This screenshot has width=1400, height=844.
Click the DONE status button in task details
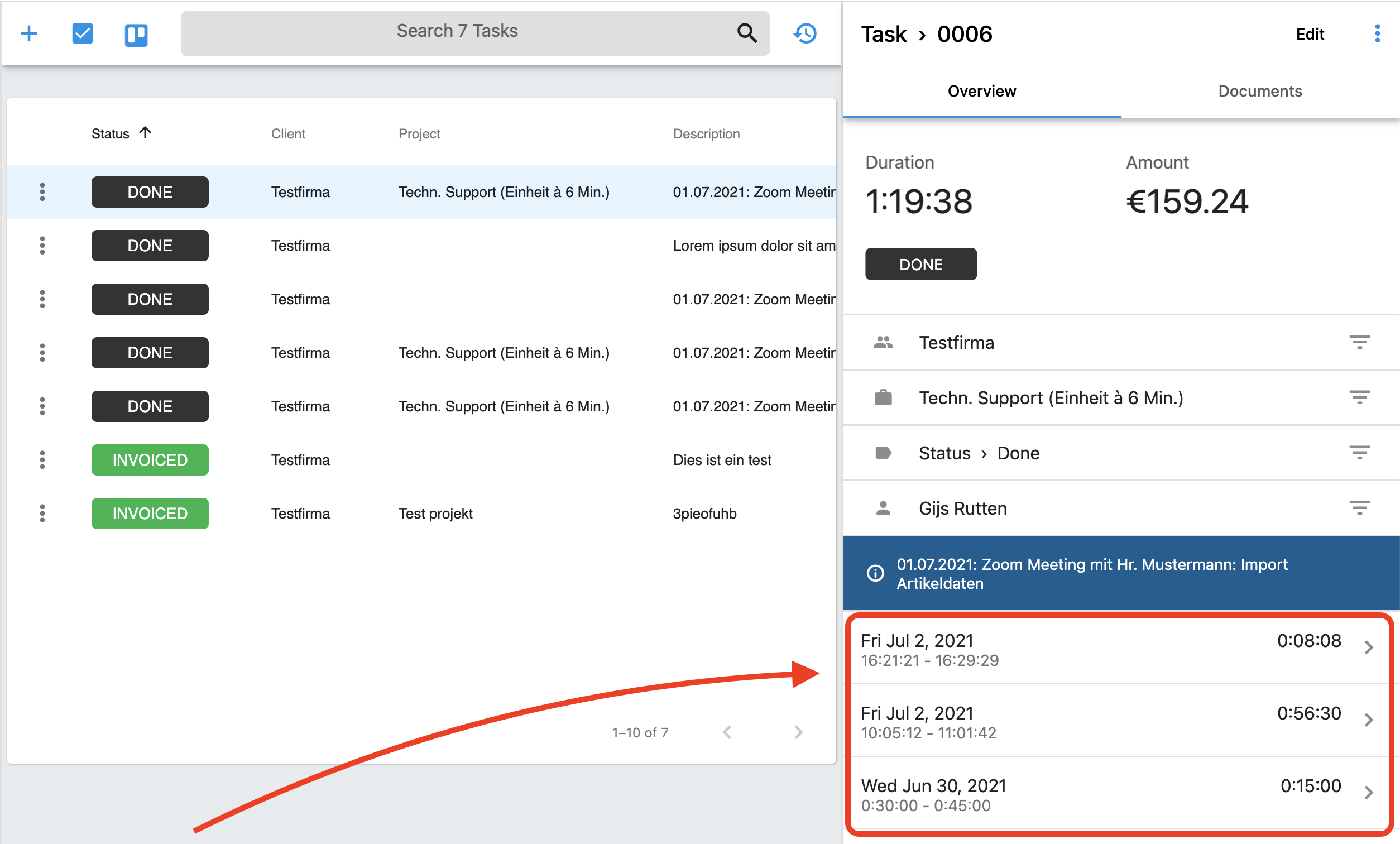pyautogui.click(x=920, y=263)
